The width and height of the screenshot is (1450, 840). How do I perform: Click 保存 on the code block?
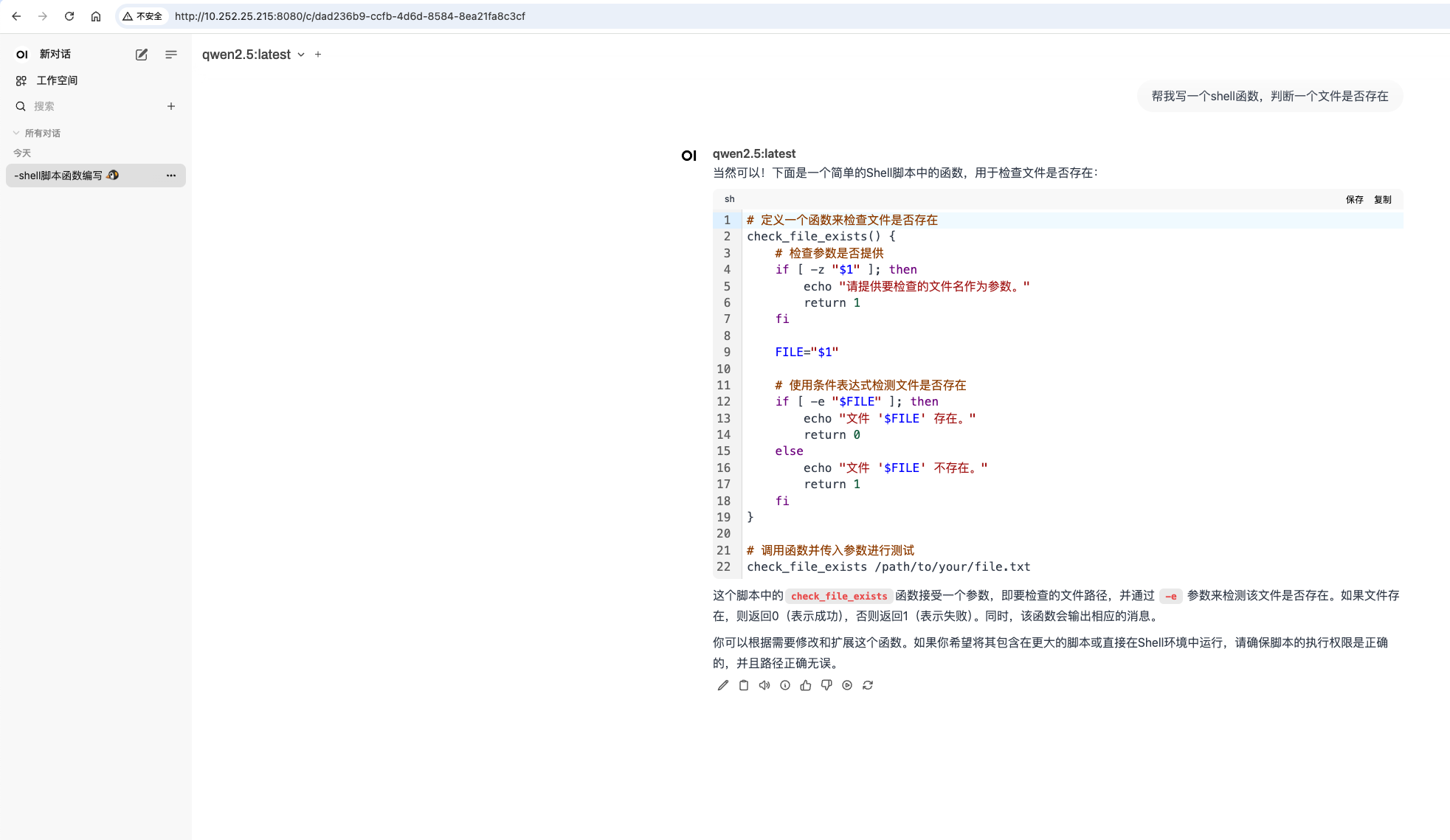click(x=1354, y=200)
